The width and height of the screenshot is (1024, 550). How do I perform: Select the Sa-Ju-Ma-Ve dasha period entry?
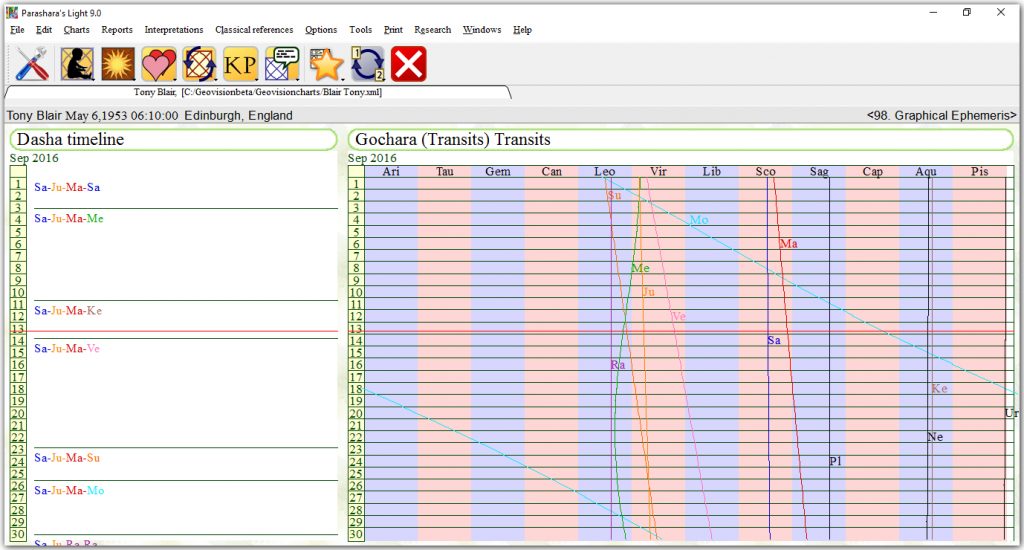[x=67, y=348]
